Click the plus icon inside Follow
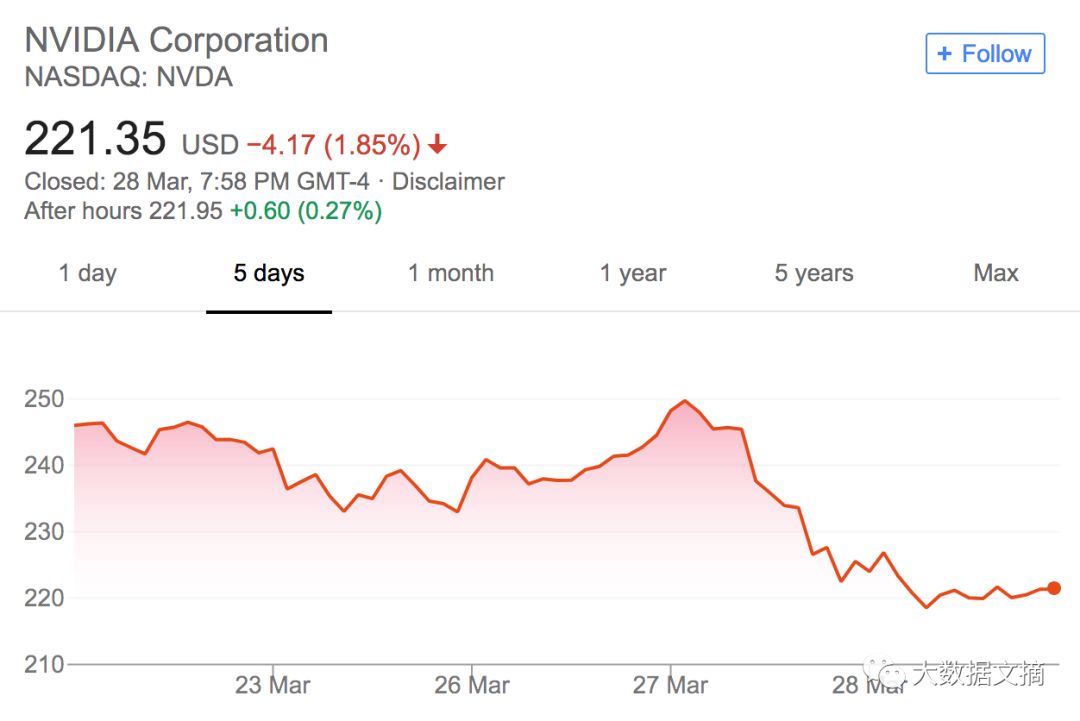This screenshot has width=1080, height=721. (944, 54)
